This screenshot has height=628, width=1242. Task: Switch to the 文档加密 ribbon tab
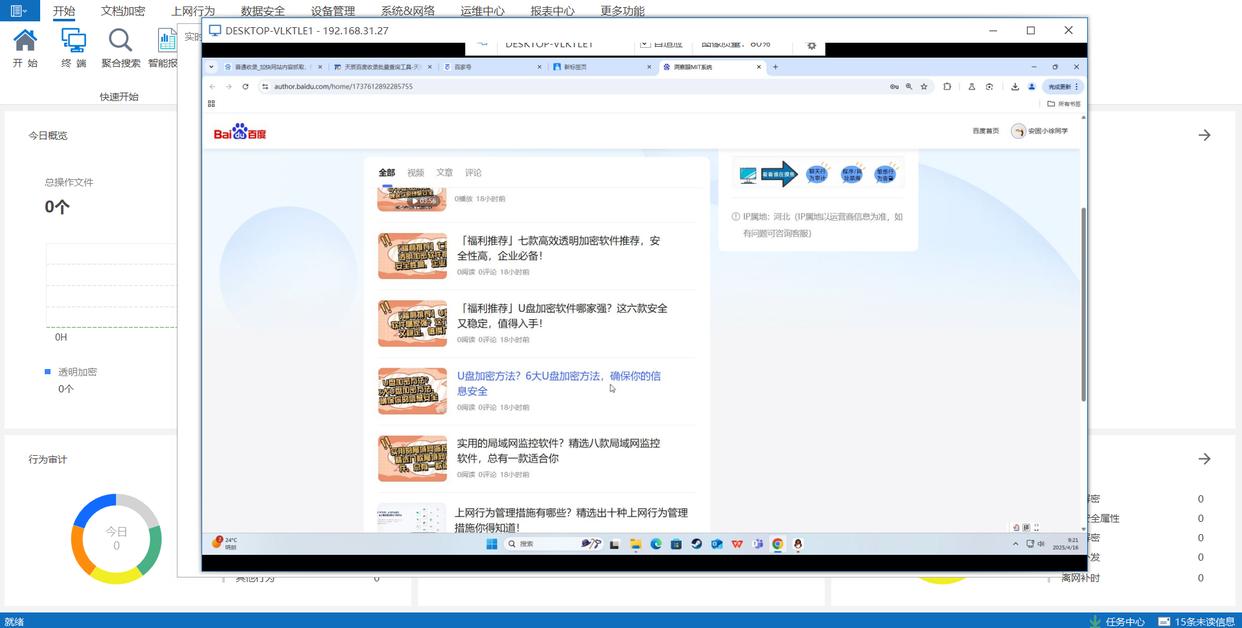(123, 11)
